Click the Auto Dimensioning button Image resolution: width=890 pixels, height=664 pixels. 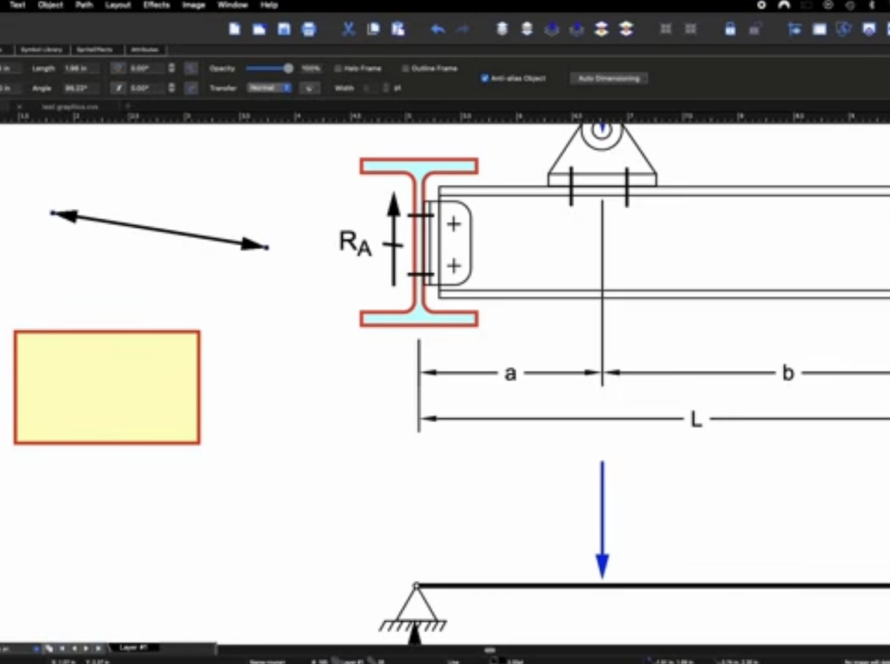pos(608,78)
